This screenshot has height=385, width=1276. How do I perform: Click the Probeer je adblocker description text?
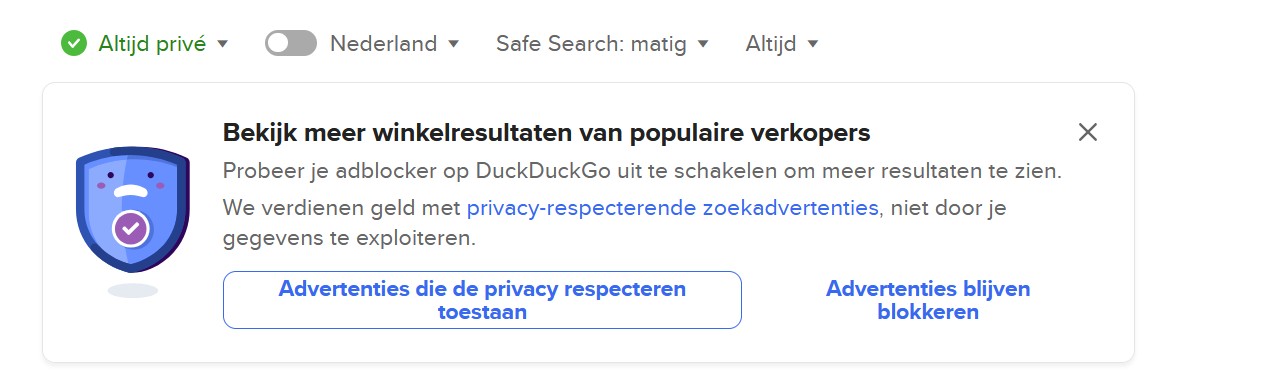click(x=642, y=170)
